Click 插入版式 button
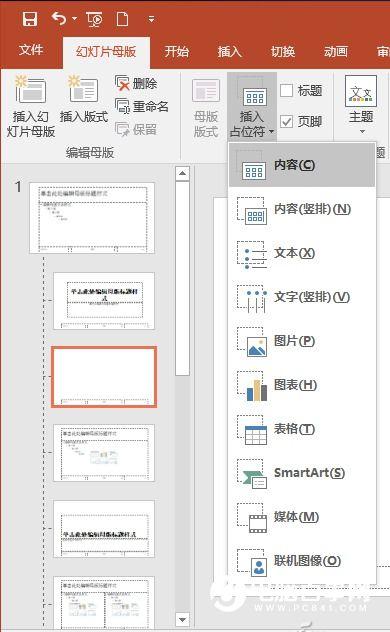Viewport: 390px width, 632px height. pos(84,100)
